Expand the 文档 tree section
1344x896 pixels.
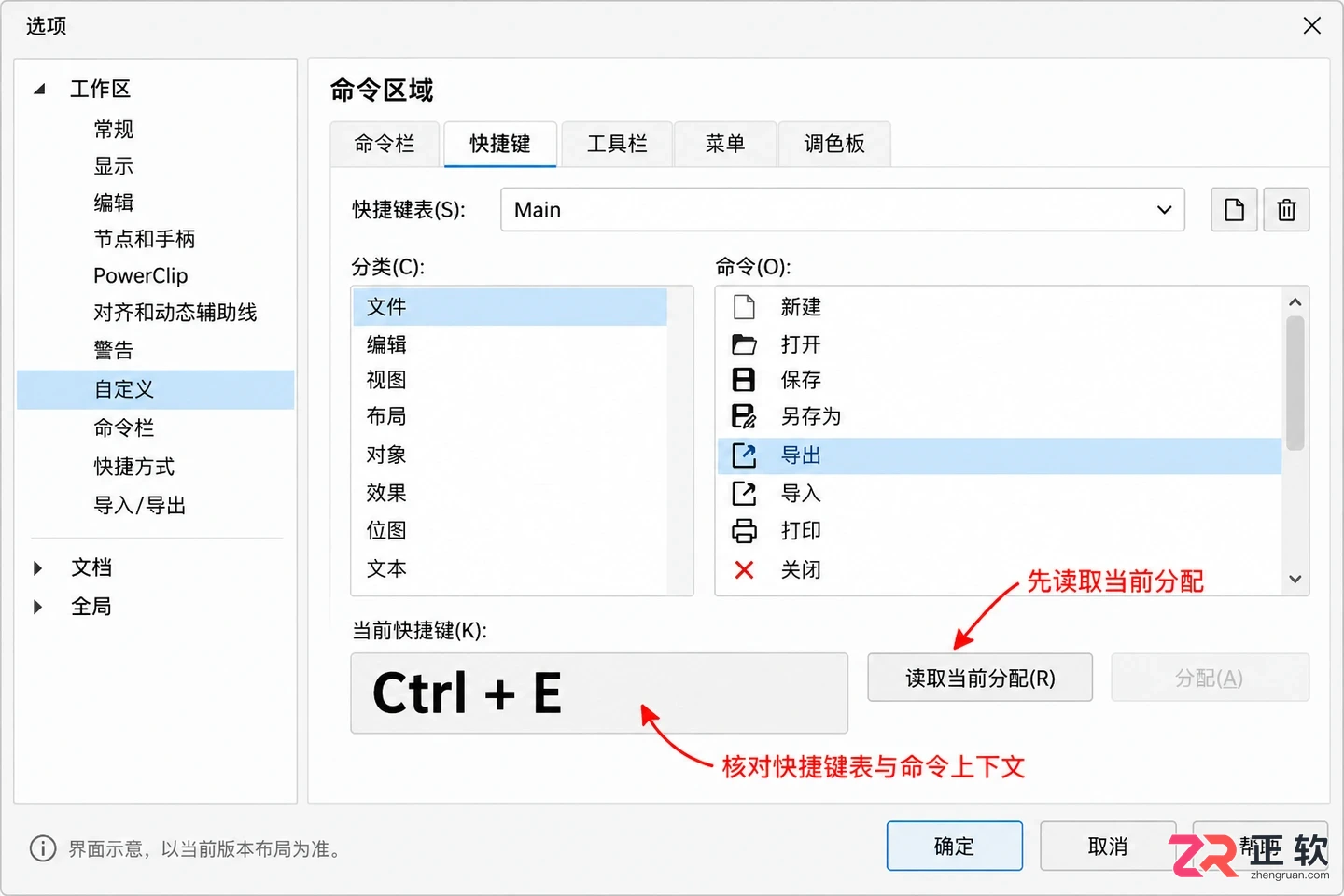(37, 567)
